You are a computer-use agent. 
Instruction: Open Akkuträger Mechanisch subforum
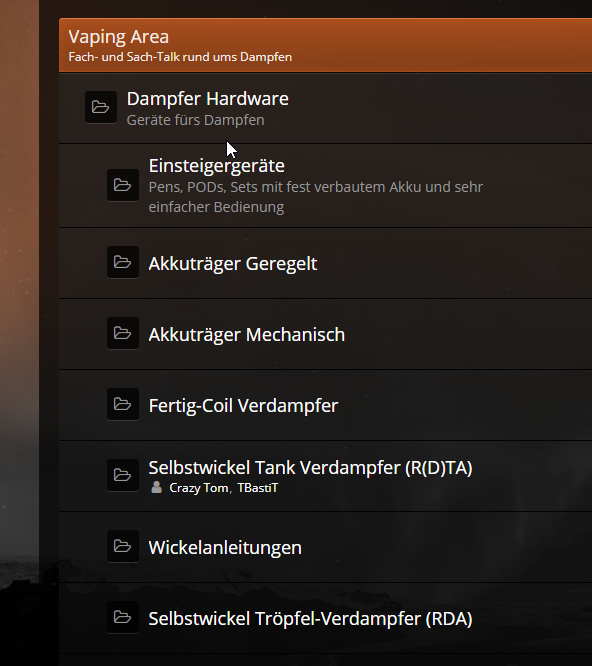[x=247, y=334]
